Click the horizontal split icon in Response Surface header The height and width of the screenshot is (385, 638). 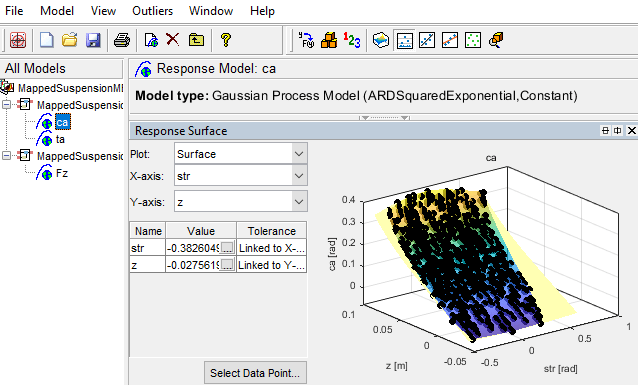(605, 130)
